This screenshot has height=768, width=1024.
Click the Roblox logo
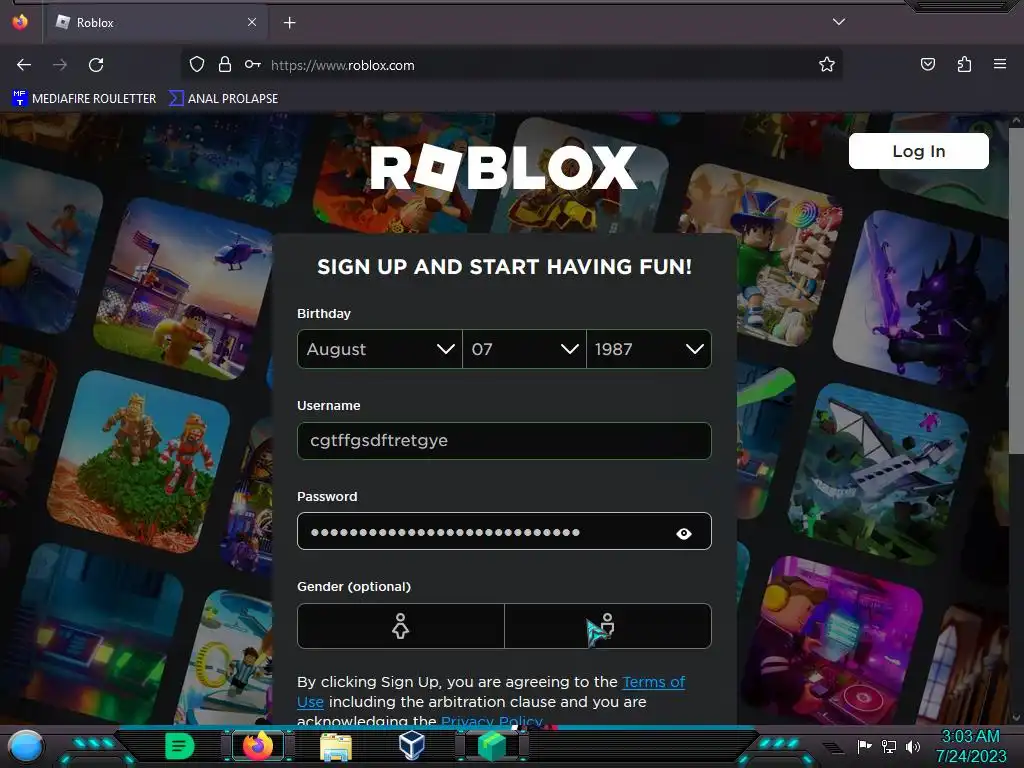coord(504,167)
